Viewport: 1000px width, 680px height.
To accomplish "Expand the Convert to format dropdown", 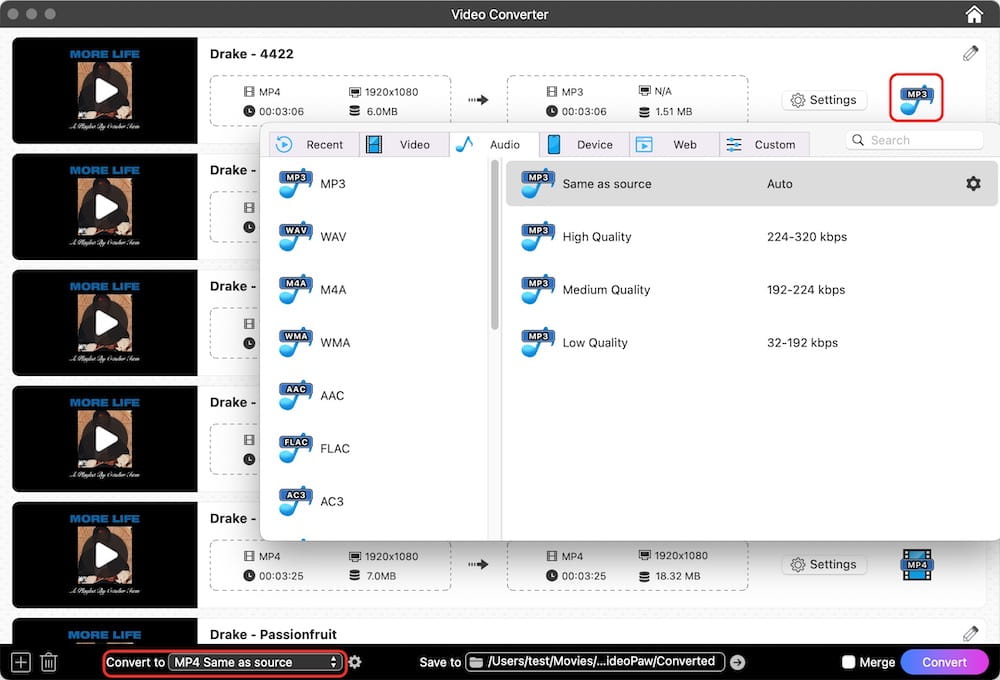I will 255,662.
